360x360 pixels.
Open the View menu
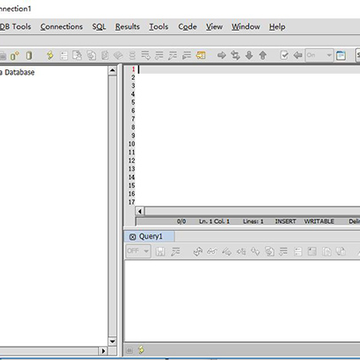coord(214,27)
